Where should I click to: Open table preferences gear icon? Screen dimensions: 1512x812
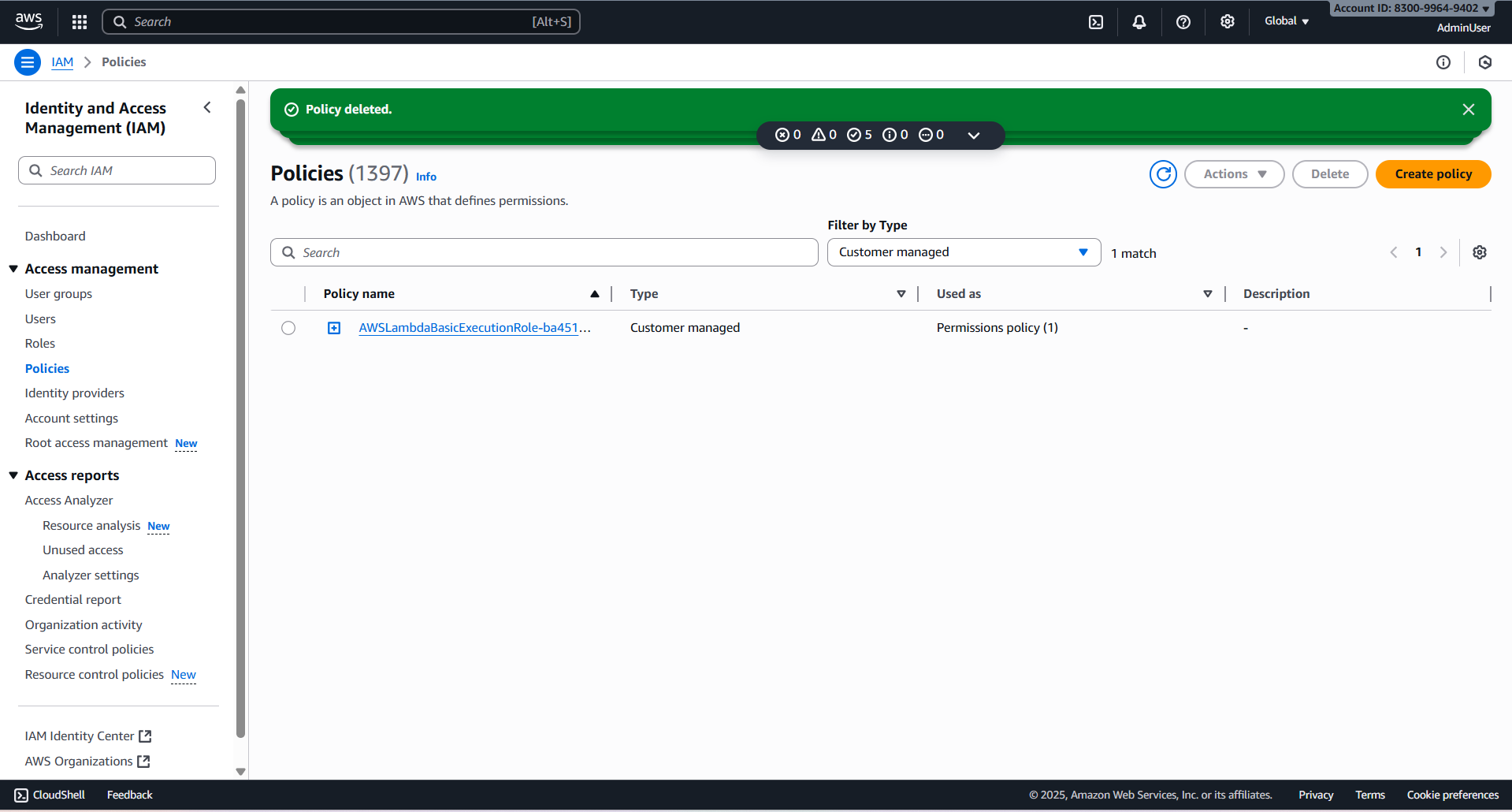pos(1480,252)
